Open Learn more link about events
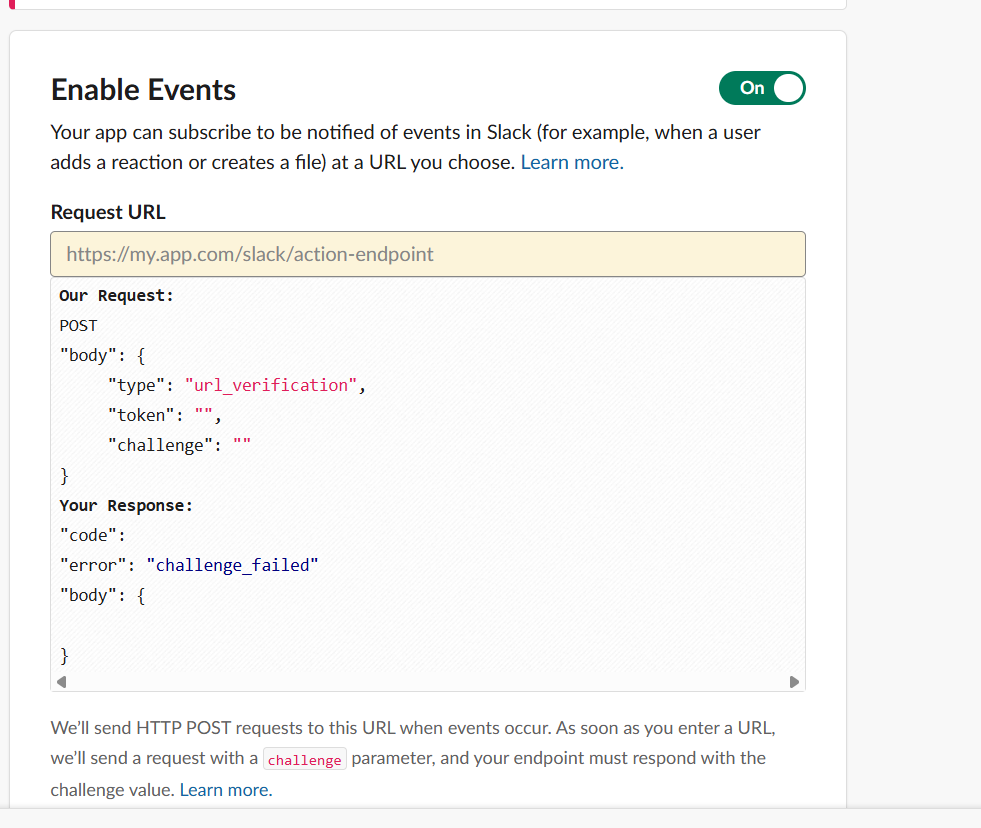Screen dimensions: 981x828 pos(572,162)
